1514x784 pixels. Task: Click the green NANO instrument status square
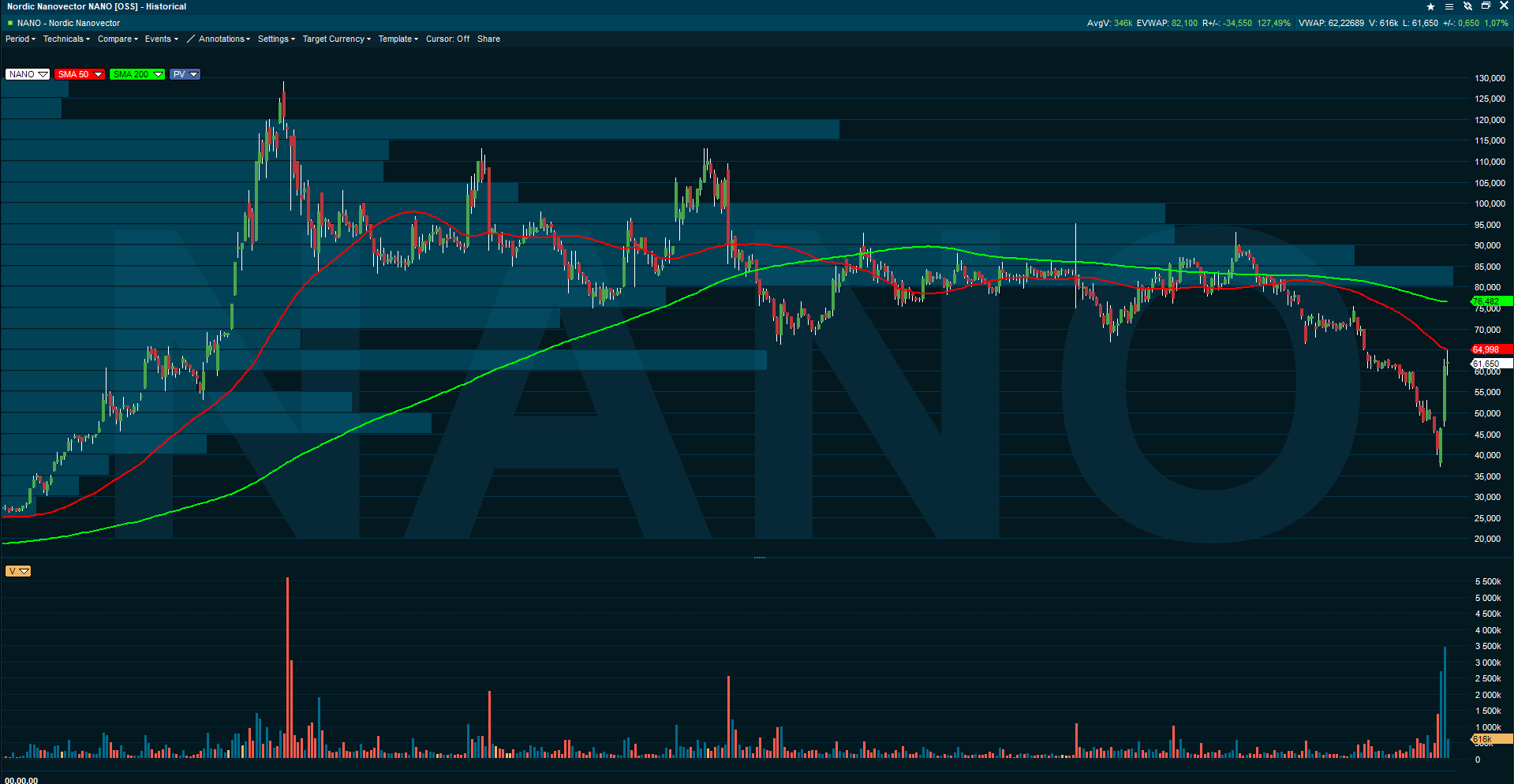pyautogui.click(x=10, y=23)
